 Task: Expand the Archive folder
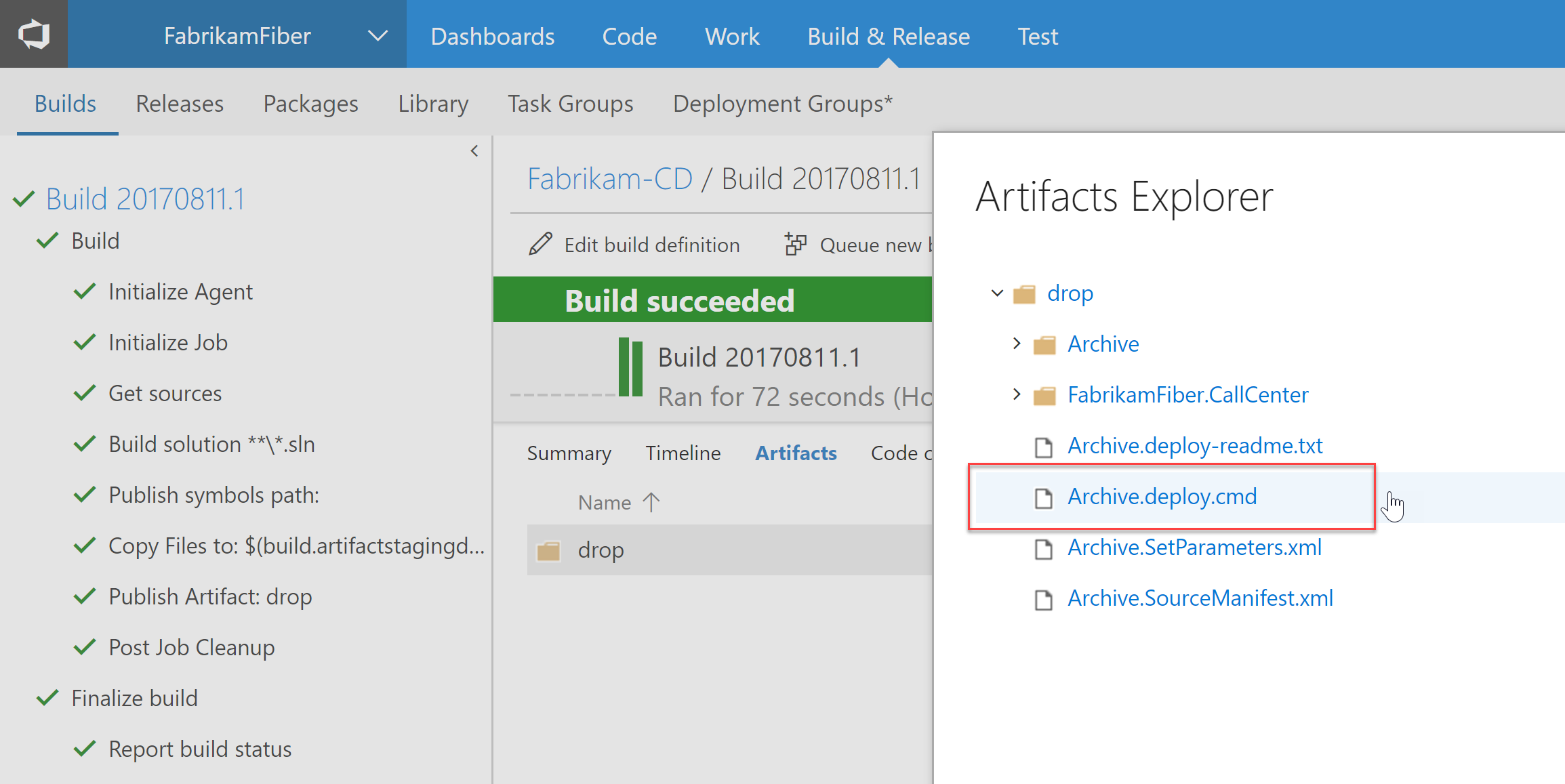tap(1017, 344)
